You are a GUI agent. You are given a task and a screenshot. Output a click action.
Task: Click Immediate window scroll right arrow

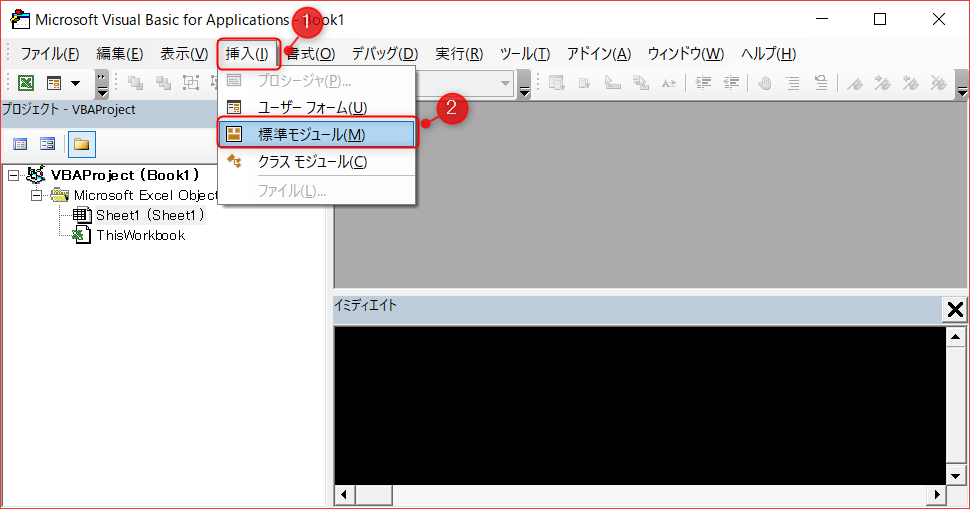tap(937, 495)
